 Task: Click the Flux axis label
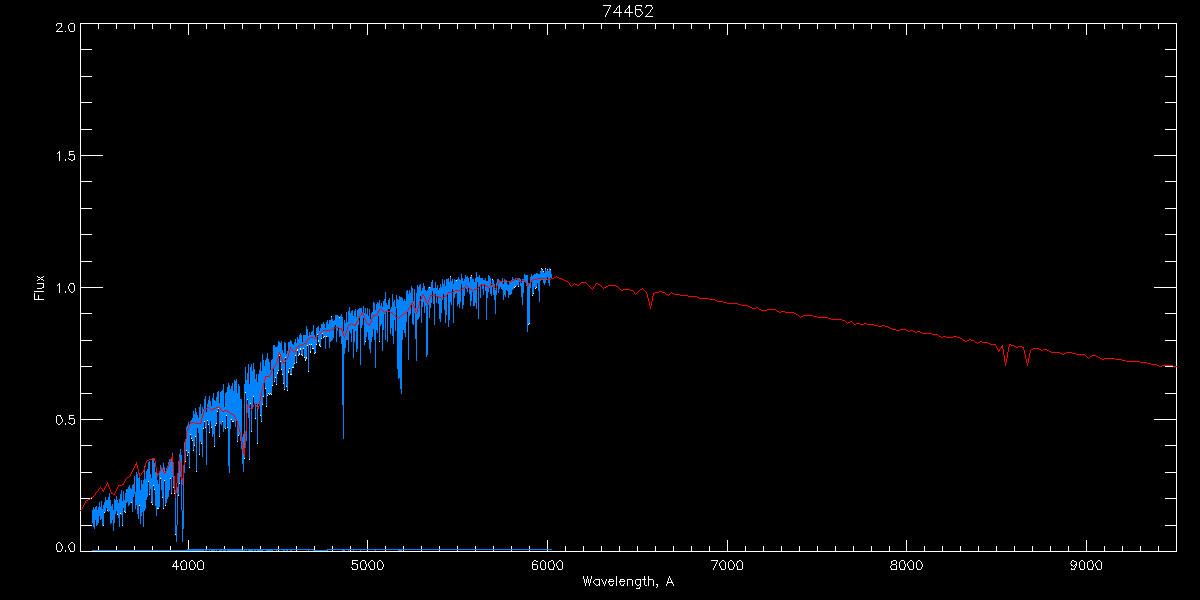click(40, 287)
